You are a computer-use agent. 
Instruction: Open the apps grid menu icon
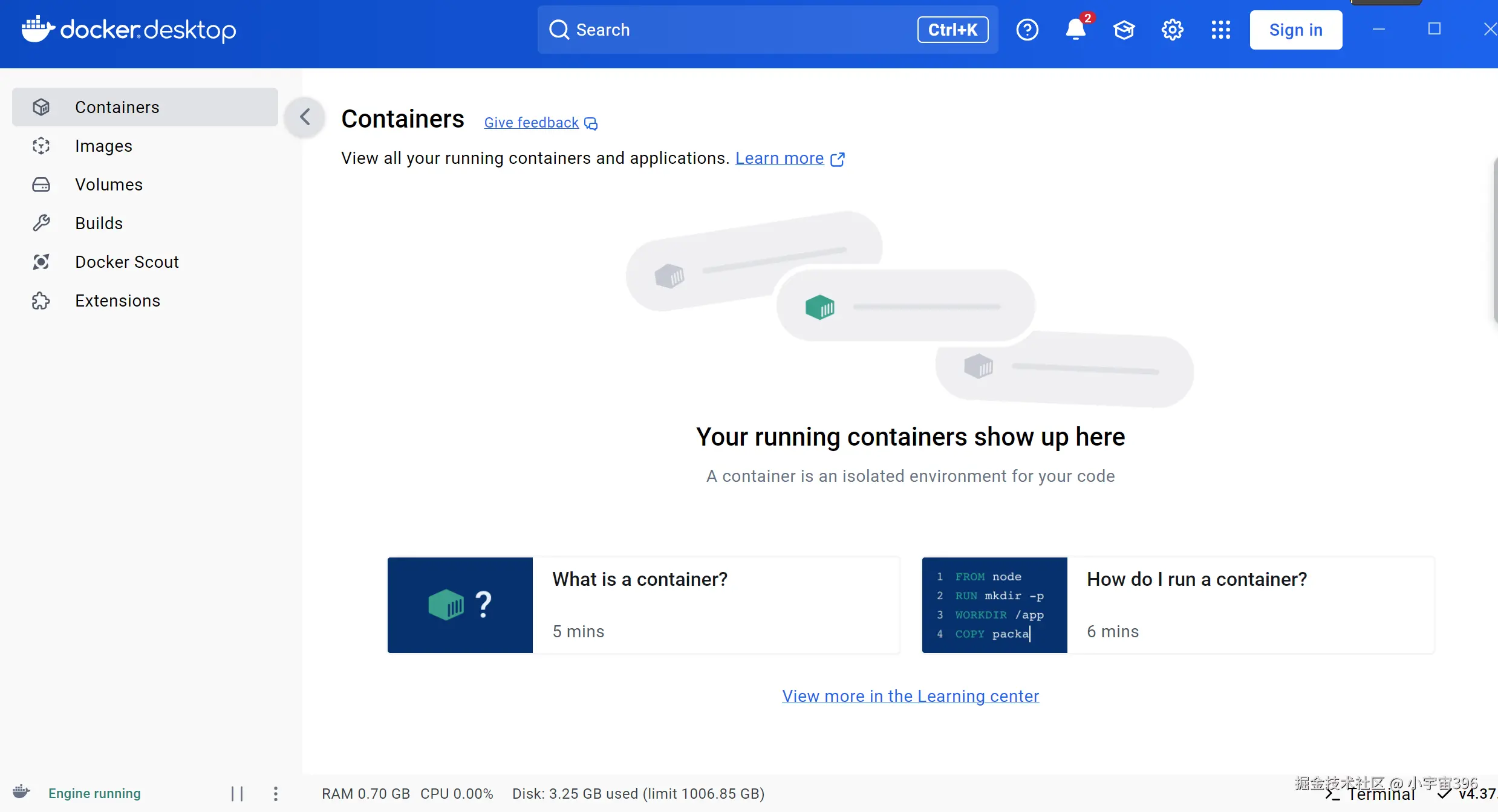(1220, 30)
